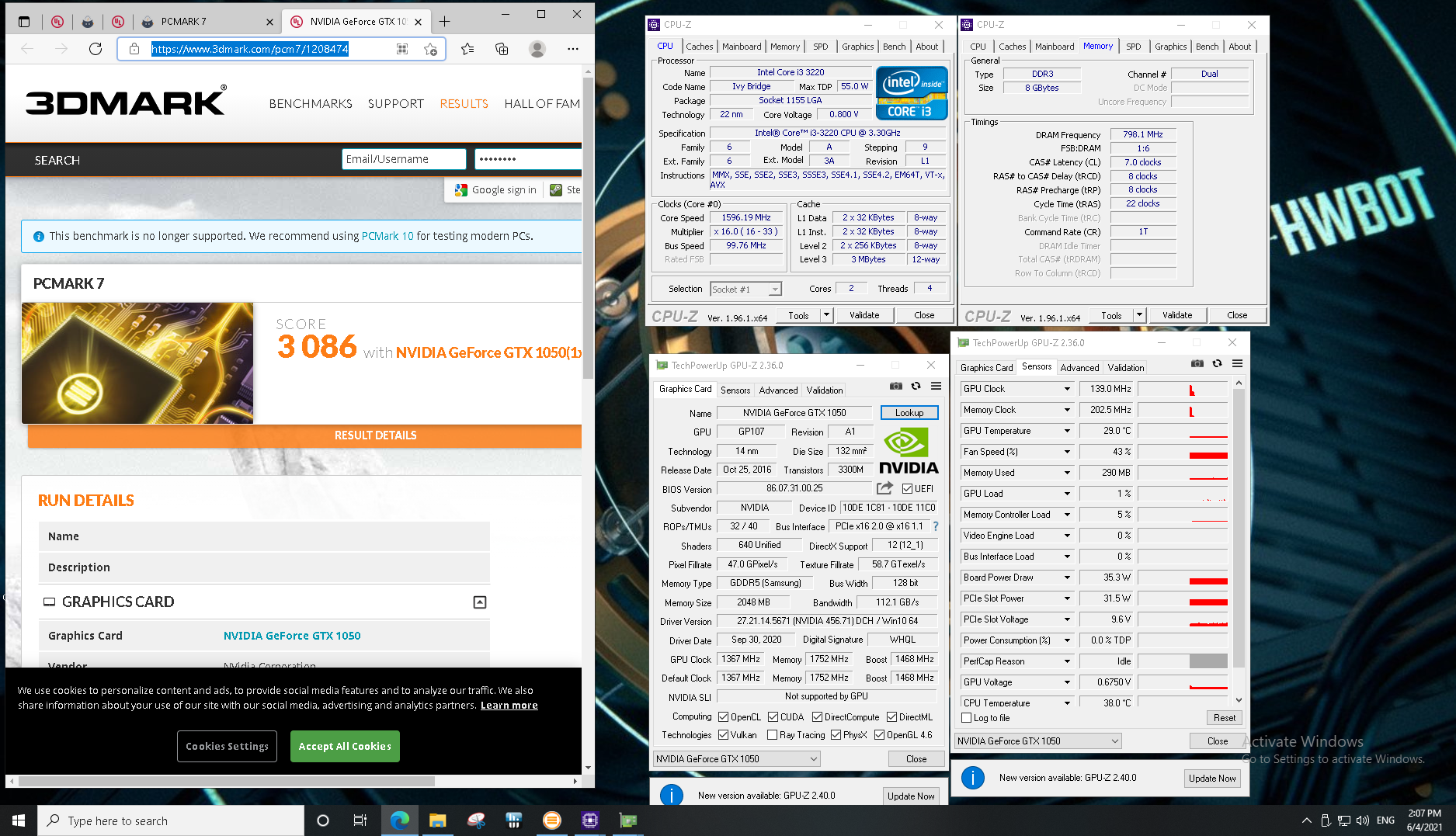Click the Cortana circle icon
This screenshot has height=836, width=1456.
coord(323,820)
